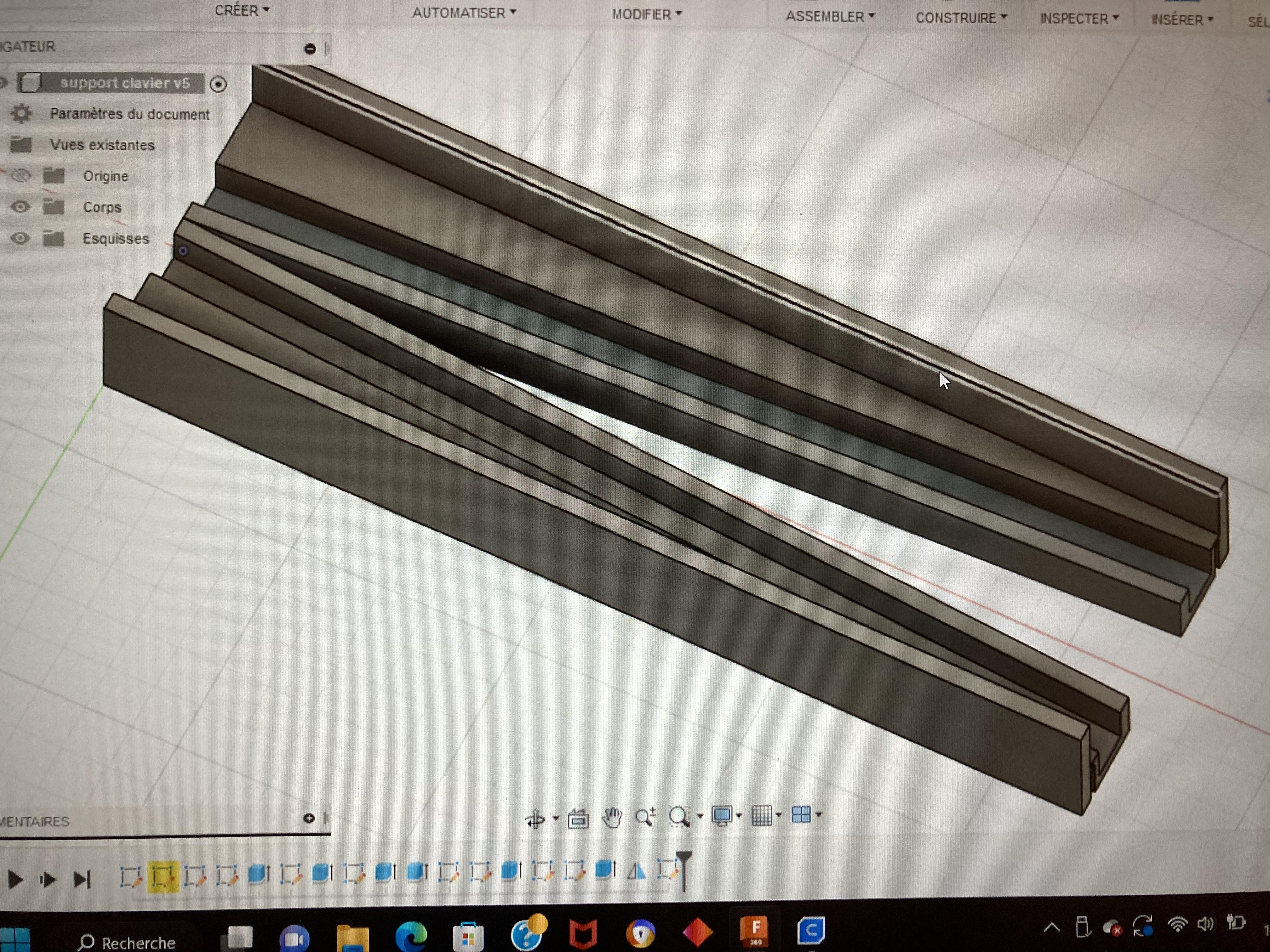Open volume speaker icon in tray
1270x952 pixels.
click(x=1205, y=923)
